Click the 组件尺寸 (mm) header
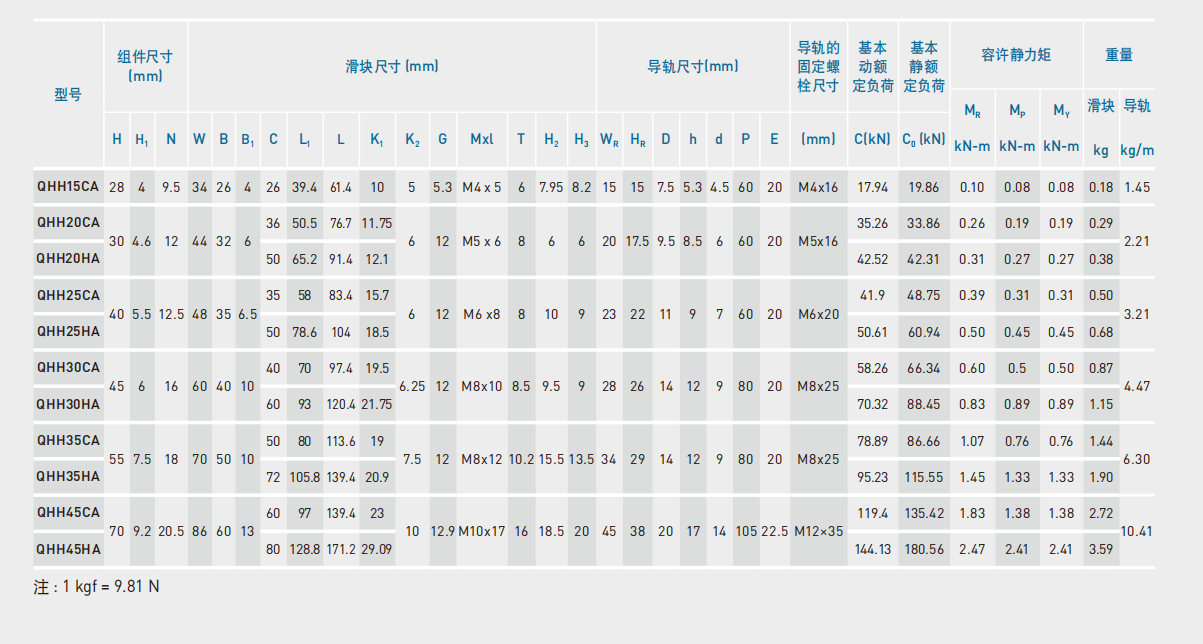 point(146,66)
